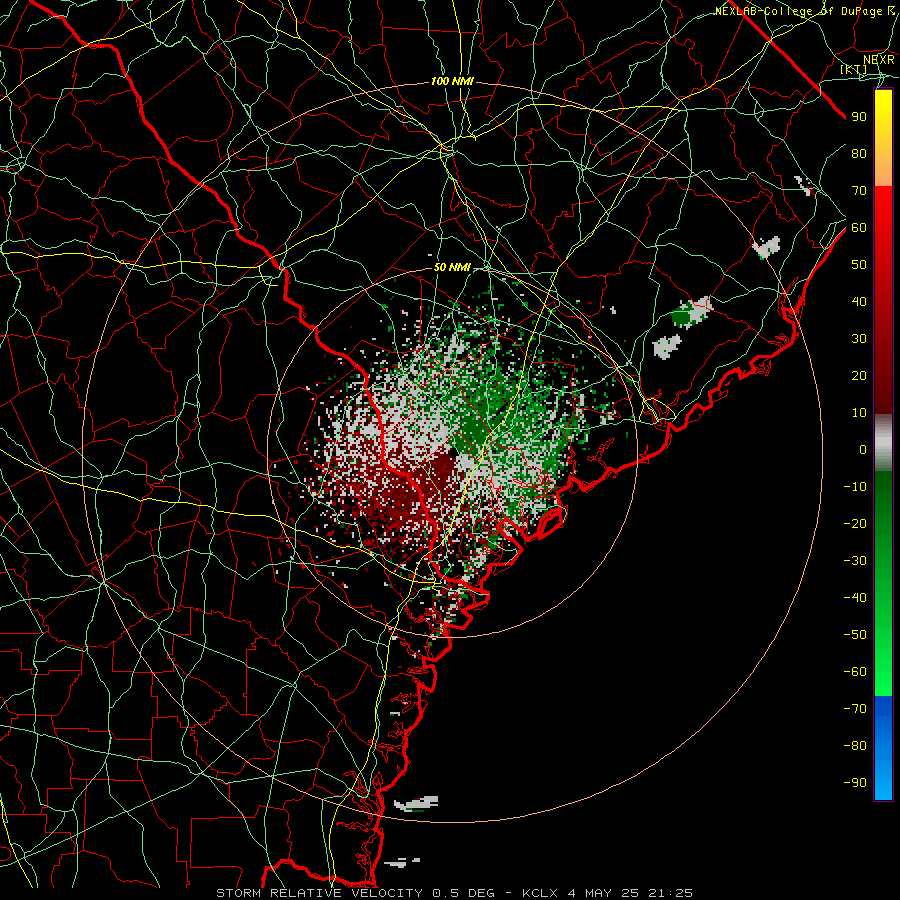
Task: Click the 40 value on the velocity scale
Action: coord(859,301)
